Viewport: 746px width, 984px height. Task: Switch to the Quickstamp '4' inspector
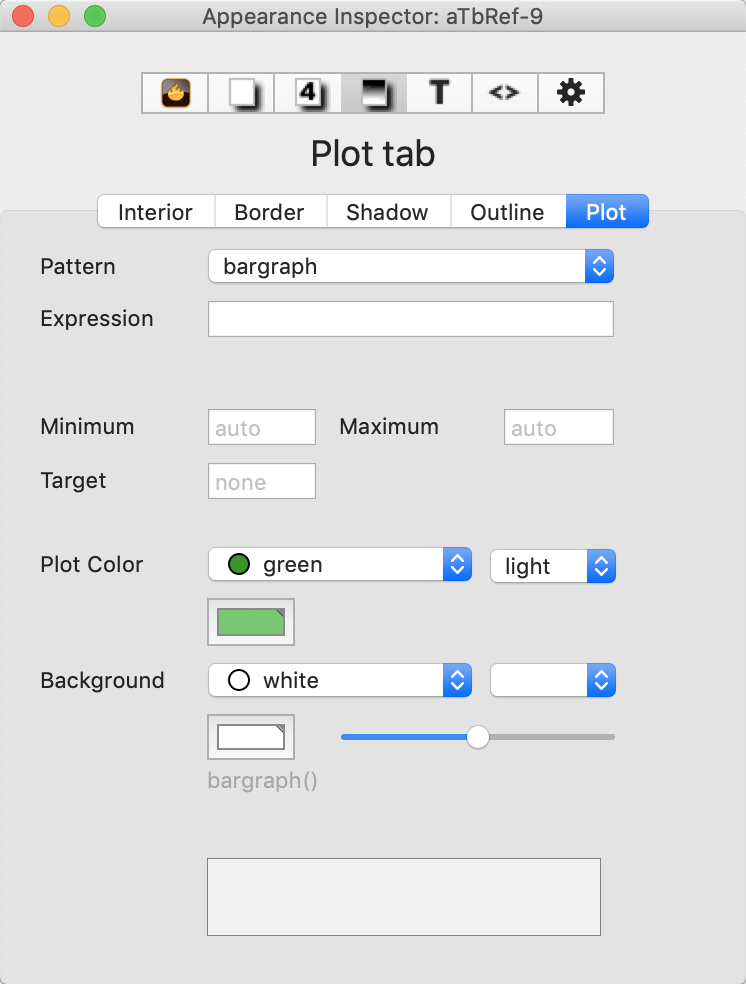306,93
